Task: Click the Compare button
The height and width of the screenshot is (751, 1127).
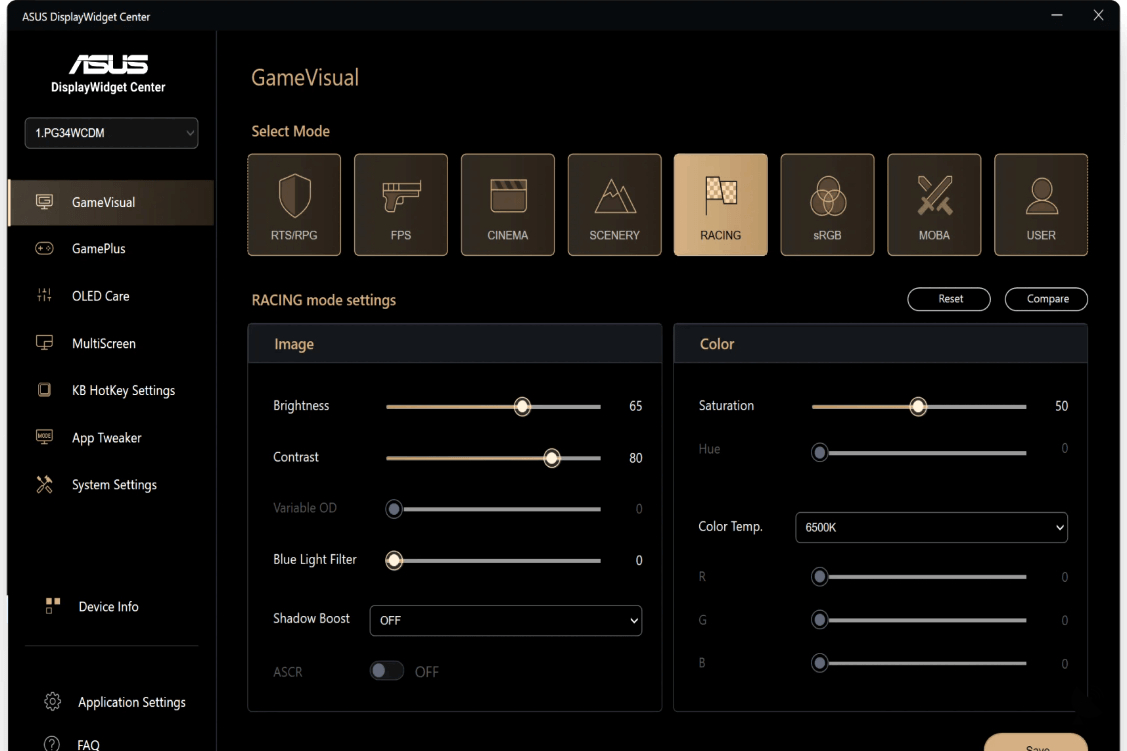Action: click(1046, 299)
